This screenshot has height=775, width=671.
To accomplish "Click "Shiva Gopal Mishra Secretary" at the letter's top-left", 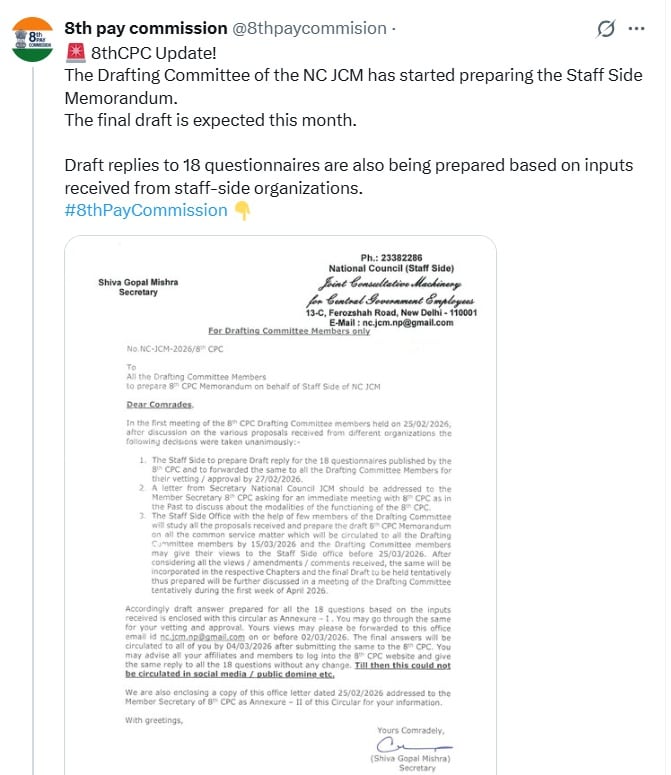I will [138, 287].
